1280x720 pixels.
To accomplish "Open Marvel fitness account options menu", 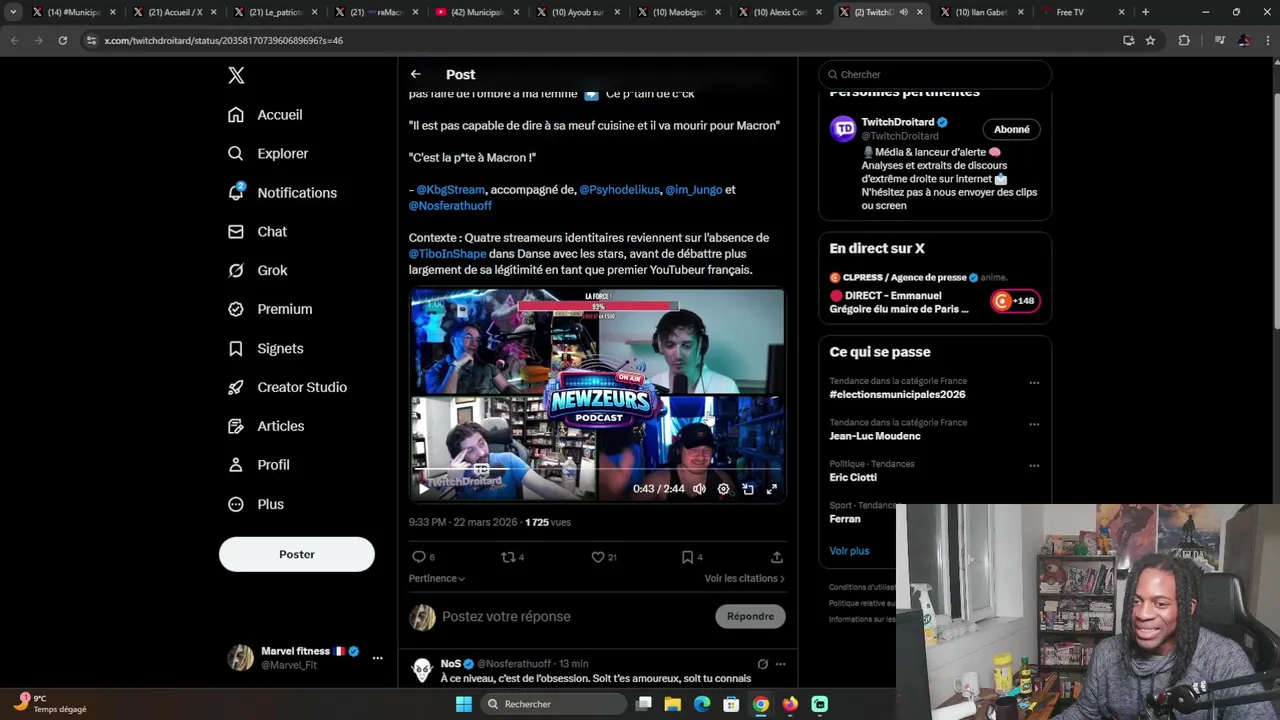I will [377, 658].
